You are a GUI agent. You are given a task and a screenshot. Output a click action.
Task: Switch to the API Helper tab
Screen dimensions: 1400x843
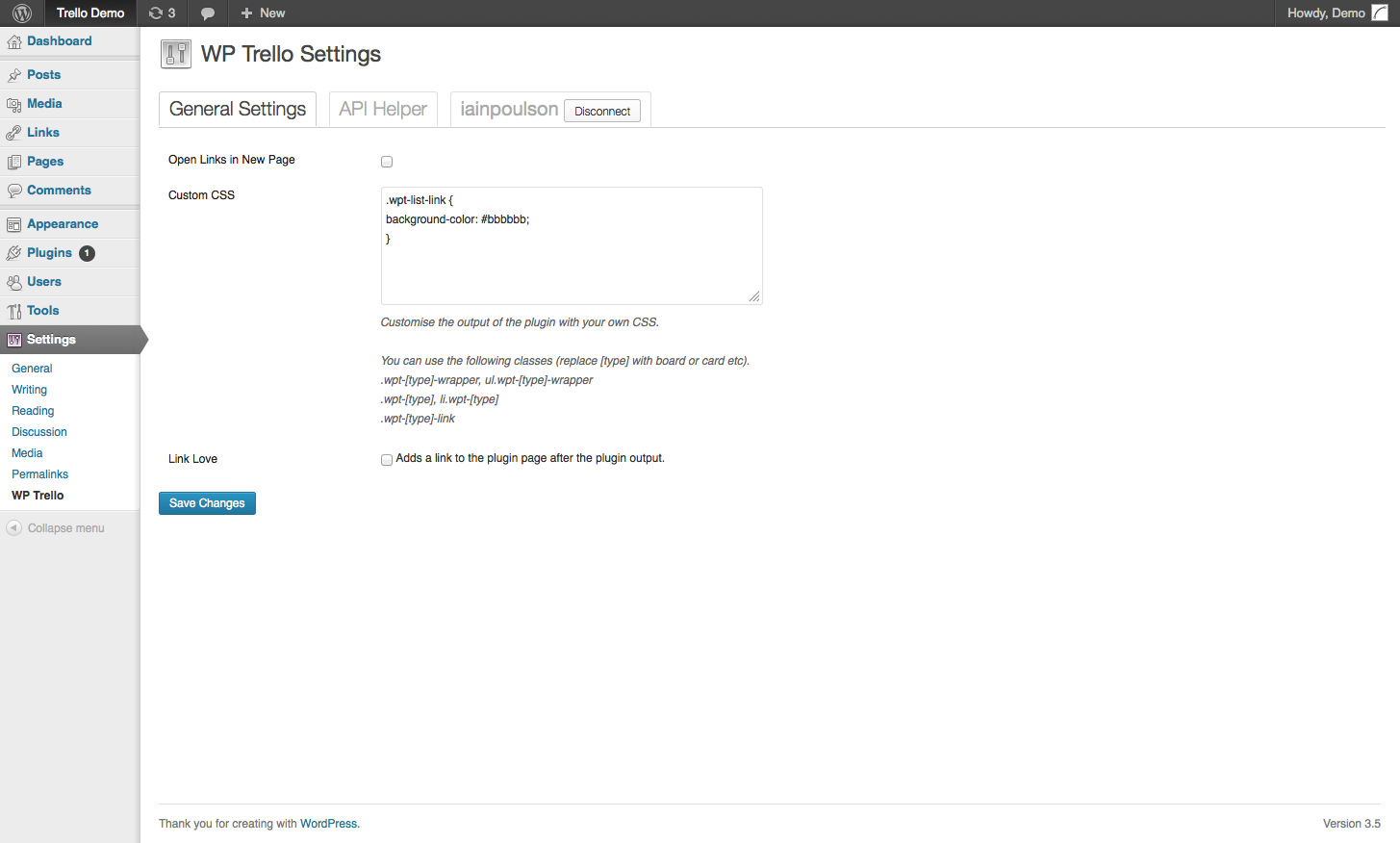click(383, 109)
